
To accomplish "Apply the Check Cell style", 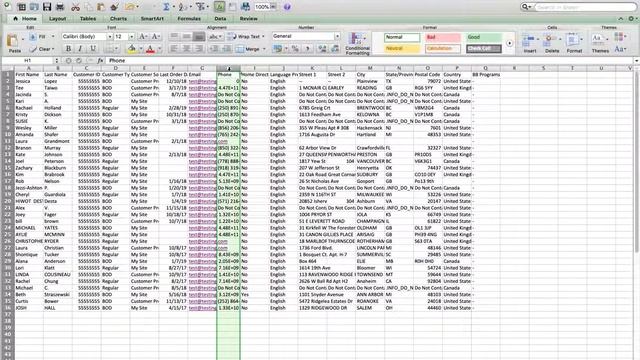I will pos(483,49).
